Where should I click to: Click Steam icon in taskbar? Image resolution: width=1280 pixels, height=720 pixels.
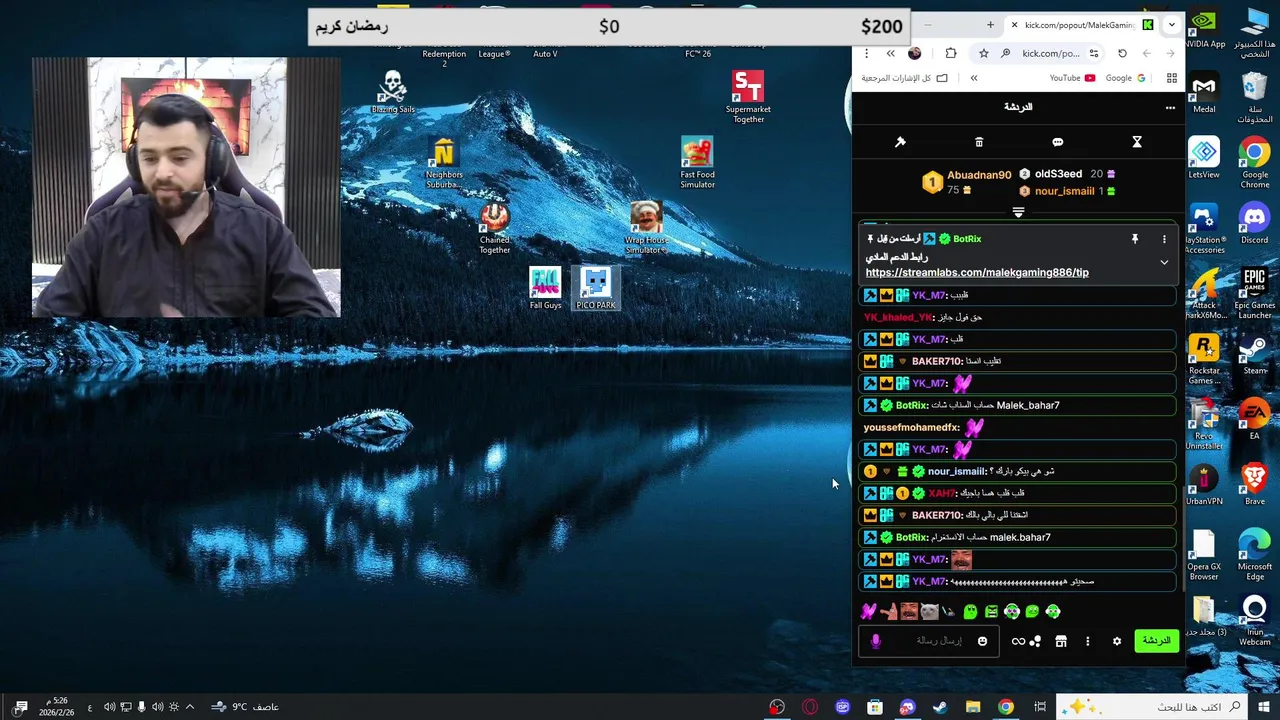pos(940,707)
